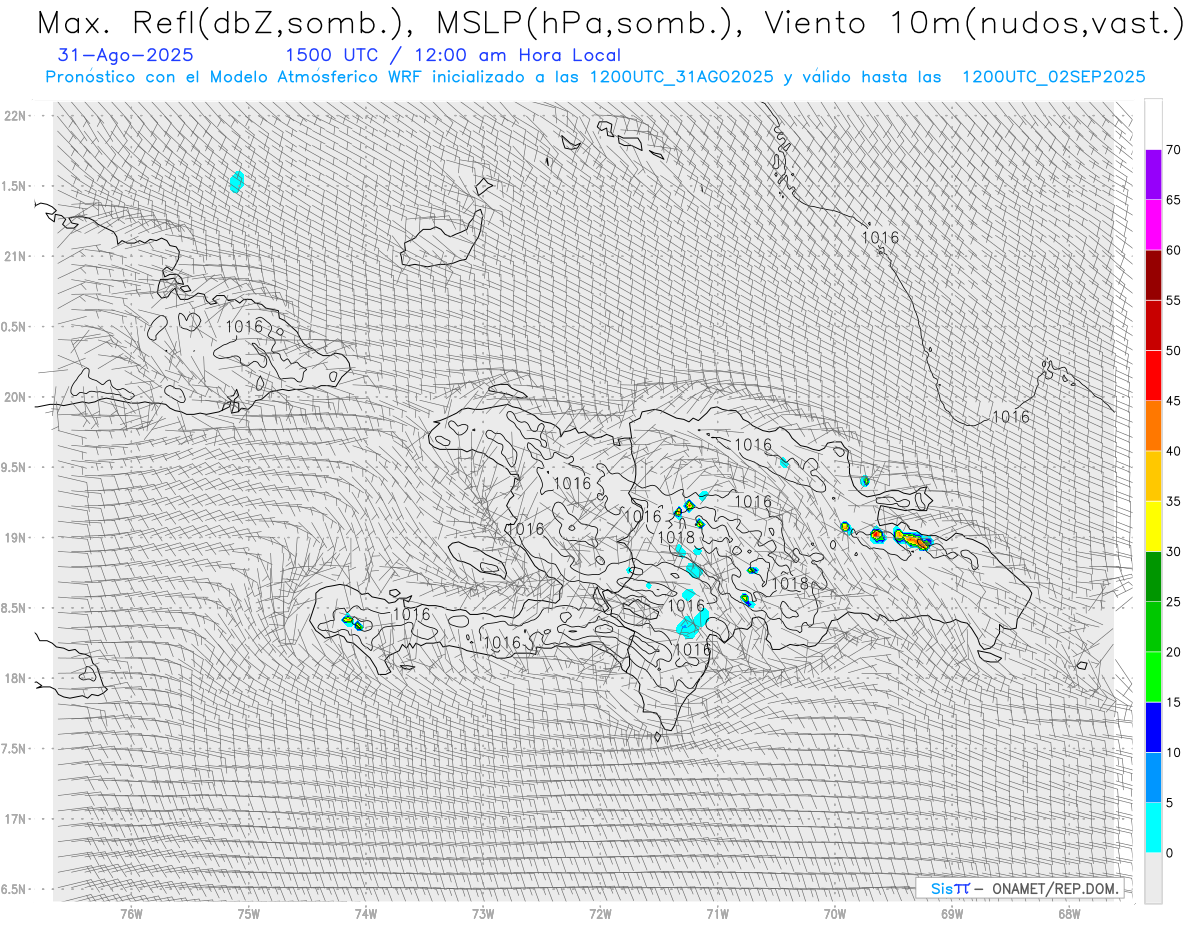Image resolution: width=1200 pixels, height=927 pixels.
Task: Click the '71W' longitude label
Action: (x=717, y=914)
